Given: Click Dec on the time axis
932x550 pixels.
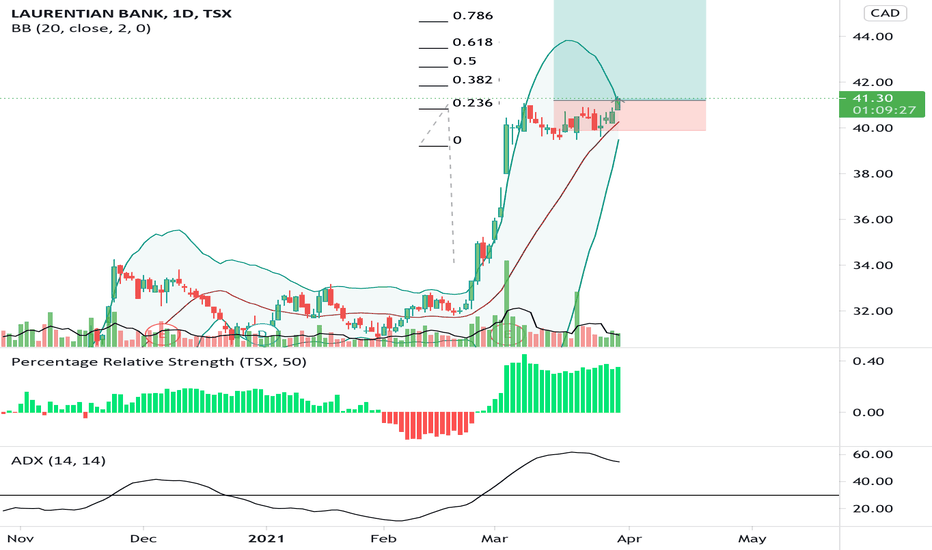Looking at the screenshot, I should (143, 539).
